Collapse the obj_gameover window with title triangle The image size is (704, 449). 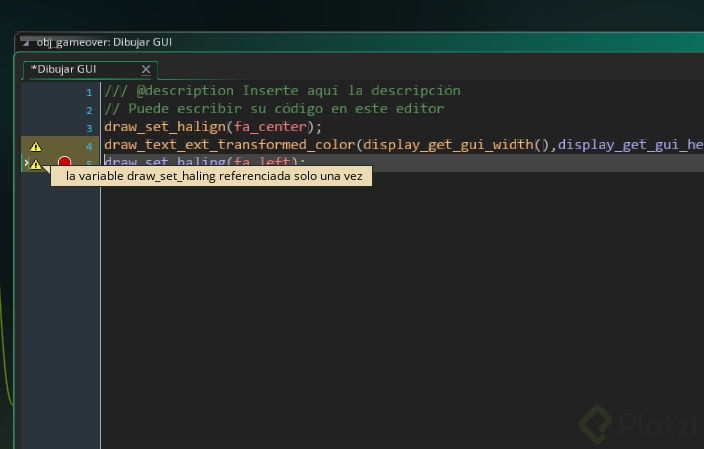pos(26,43)
